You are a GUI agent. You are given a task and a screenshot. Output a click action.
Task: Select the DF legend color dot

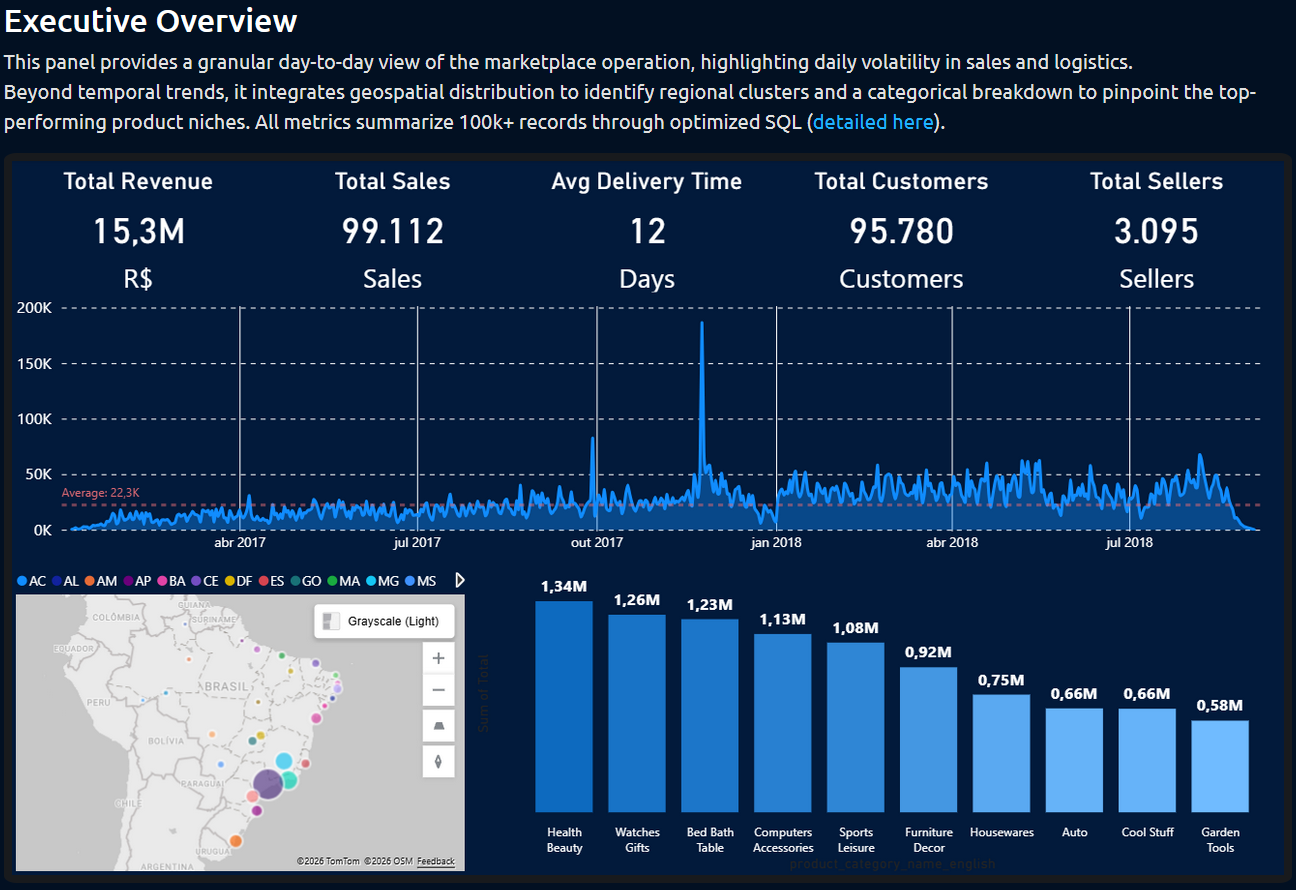(x=229, y=581)
